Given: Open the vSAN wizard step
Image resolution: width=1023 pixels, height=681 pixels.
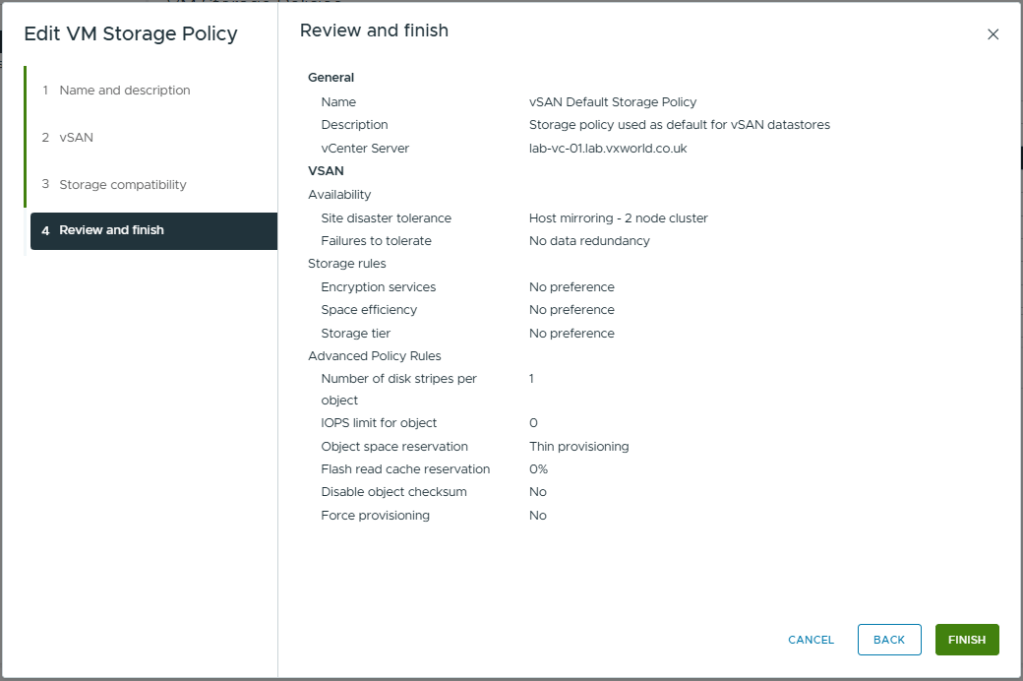Looking at the screenshot, I should click(x=76, y=137).
